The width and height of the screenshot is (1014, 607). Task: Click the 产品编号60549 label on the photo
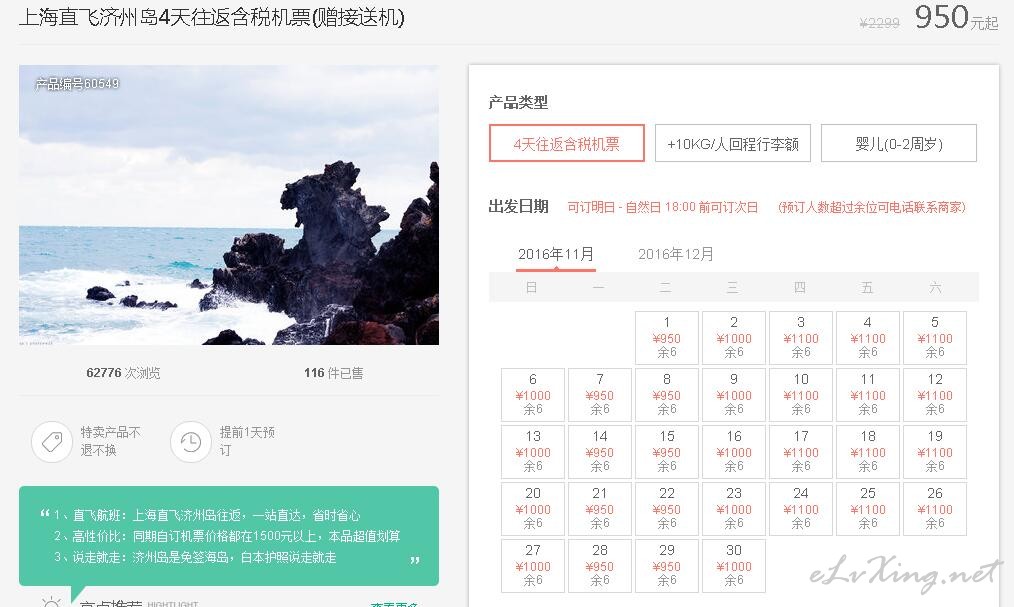(x=78, y=83)
